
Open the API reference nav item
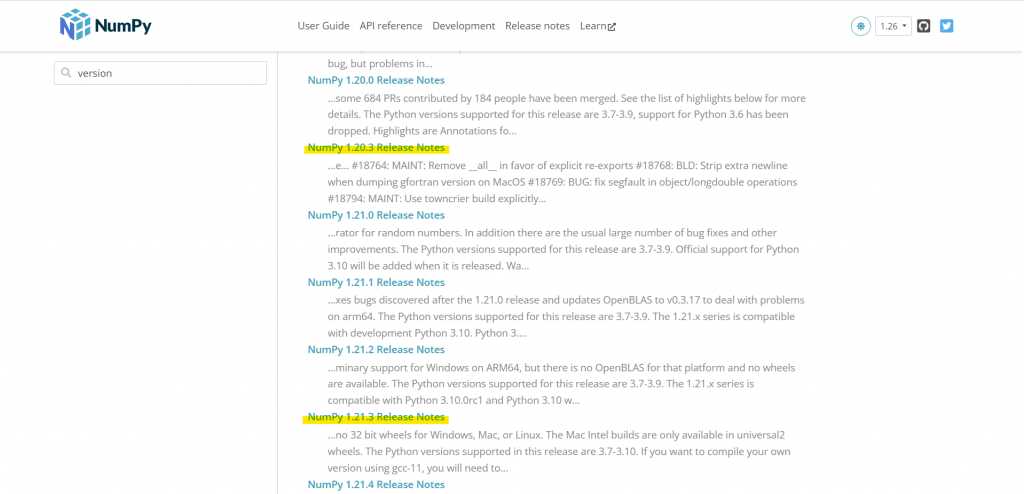(391, 26)
